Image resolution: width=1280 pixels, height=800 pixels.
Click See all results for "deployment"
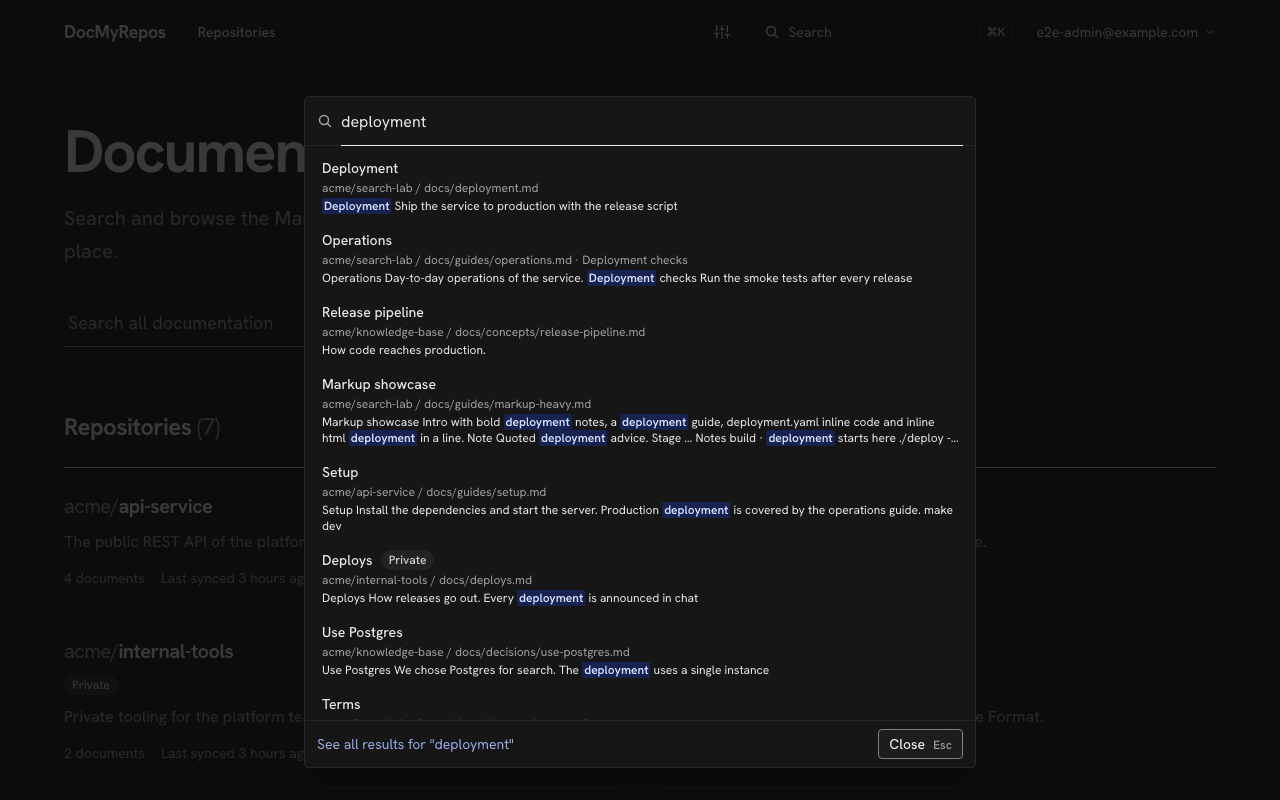pos(415,744)
